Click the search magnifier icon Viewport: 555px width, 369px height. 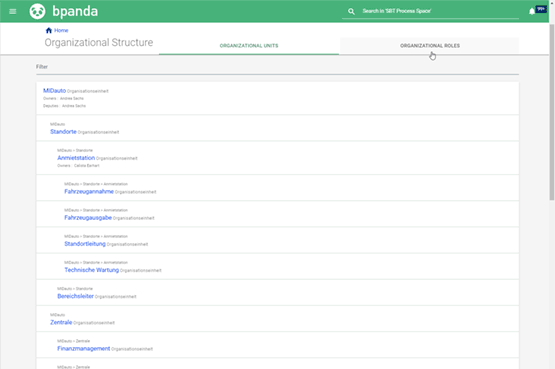coord(351,11)
